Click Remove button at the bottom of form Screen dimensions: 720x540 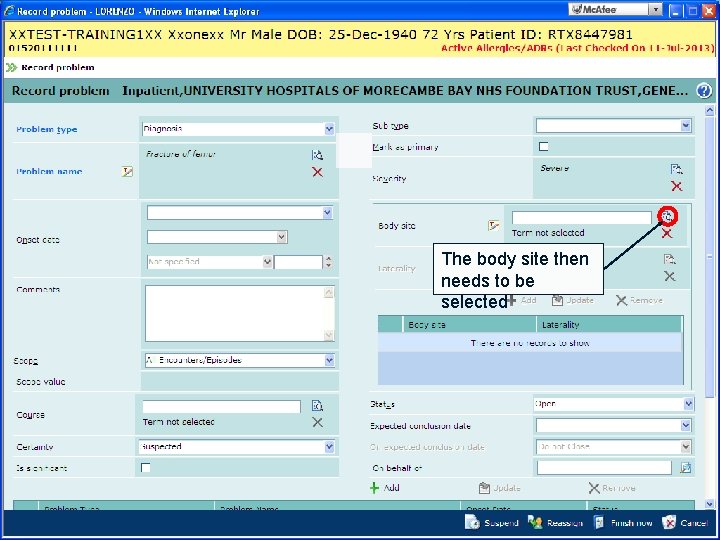pos(612,488)
